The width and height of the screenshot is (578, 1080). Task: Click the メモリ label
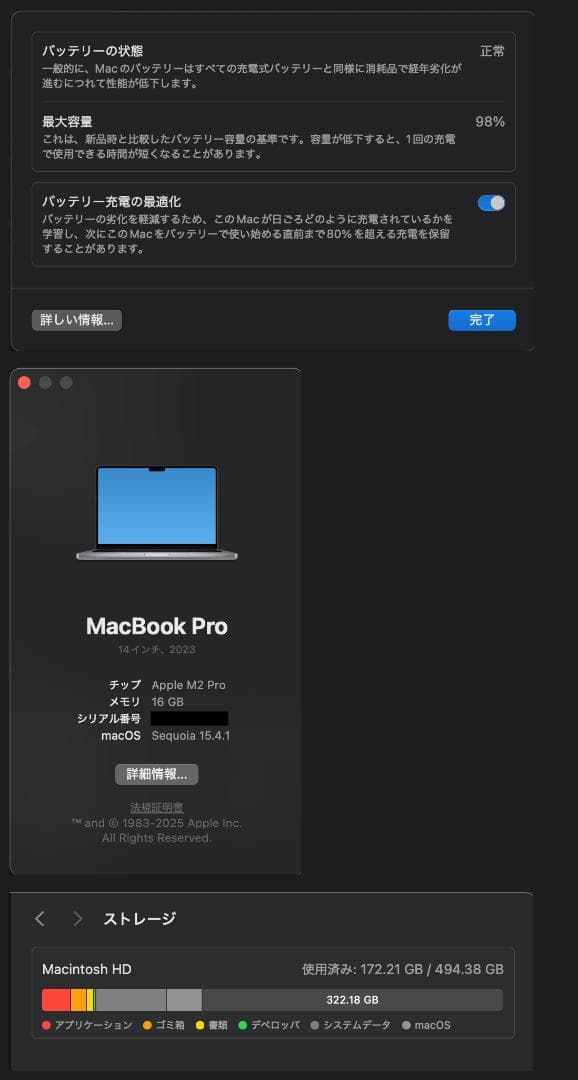[125, 702]
